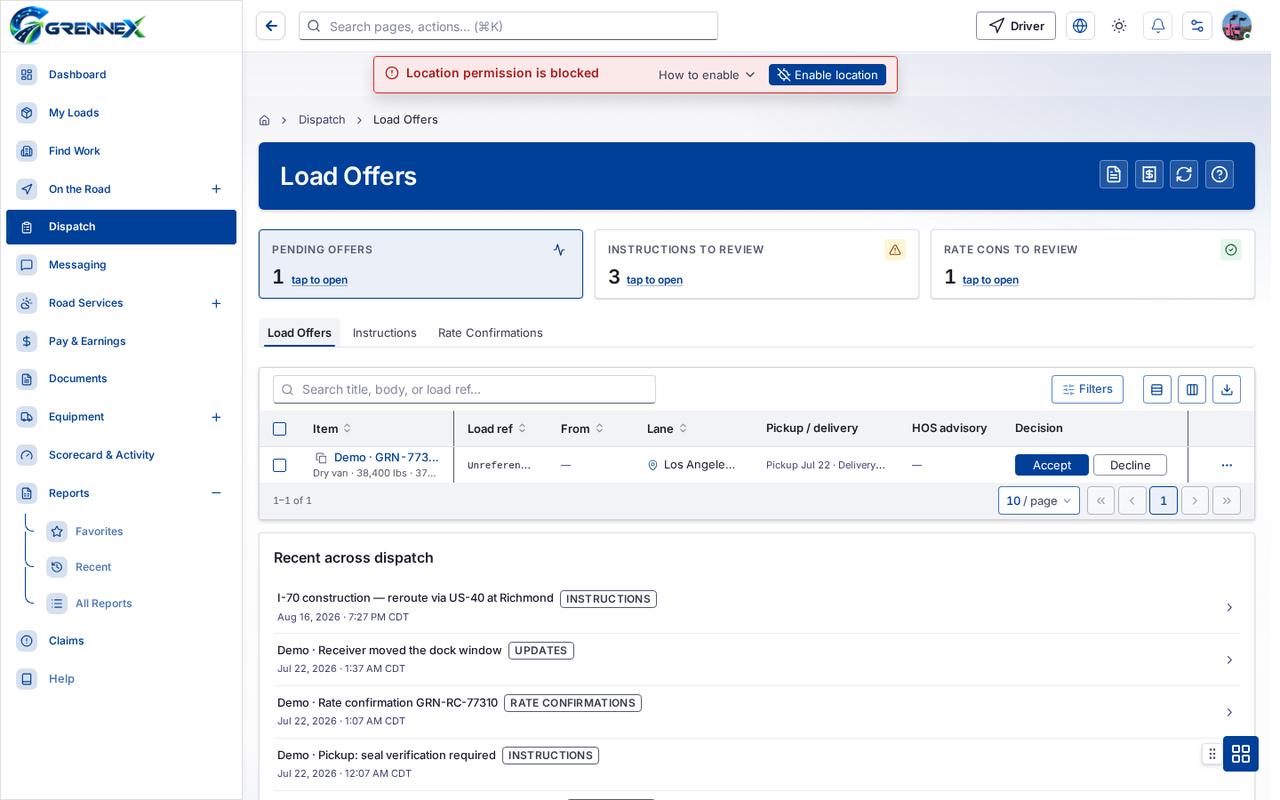Image resolution: width=1280 pixels, height=800 pixels.
Task: Expand the On the Road menu
Action: (x=216, y=189)
